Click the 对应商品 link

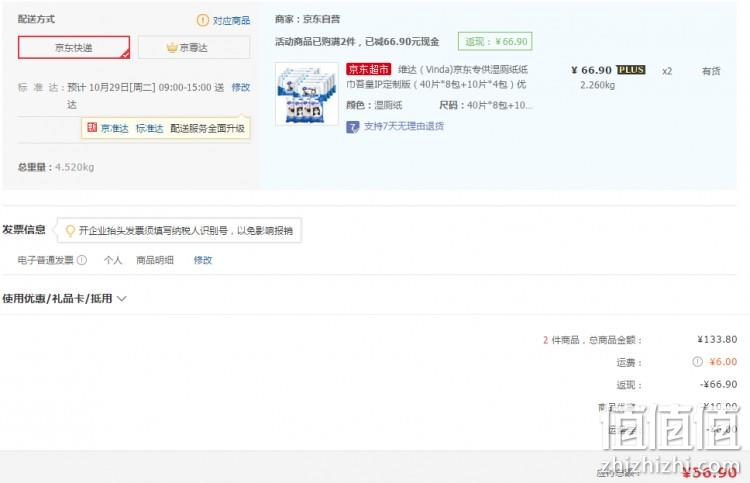[232, 21]
